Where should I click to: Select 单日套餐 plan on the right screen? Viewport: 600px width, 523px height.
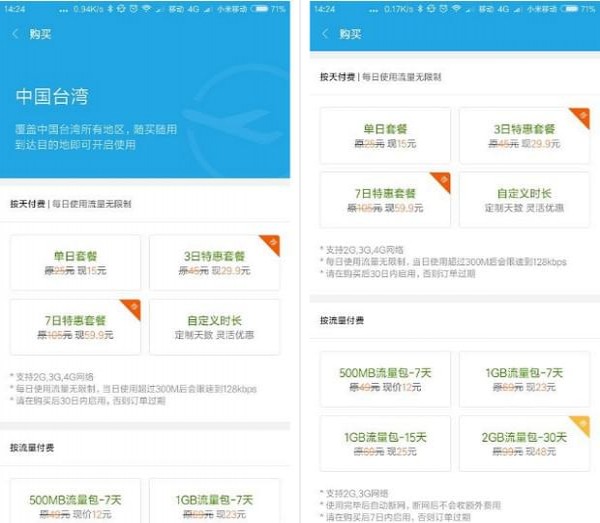[x=385, y=136]
